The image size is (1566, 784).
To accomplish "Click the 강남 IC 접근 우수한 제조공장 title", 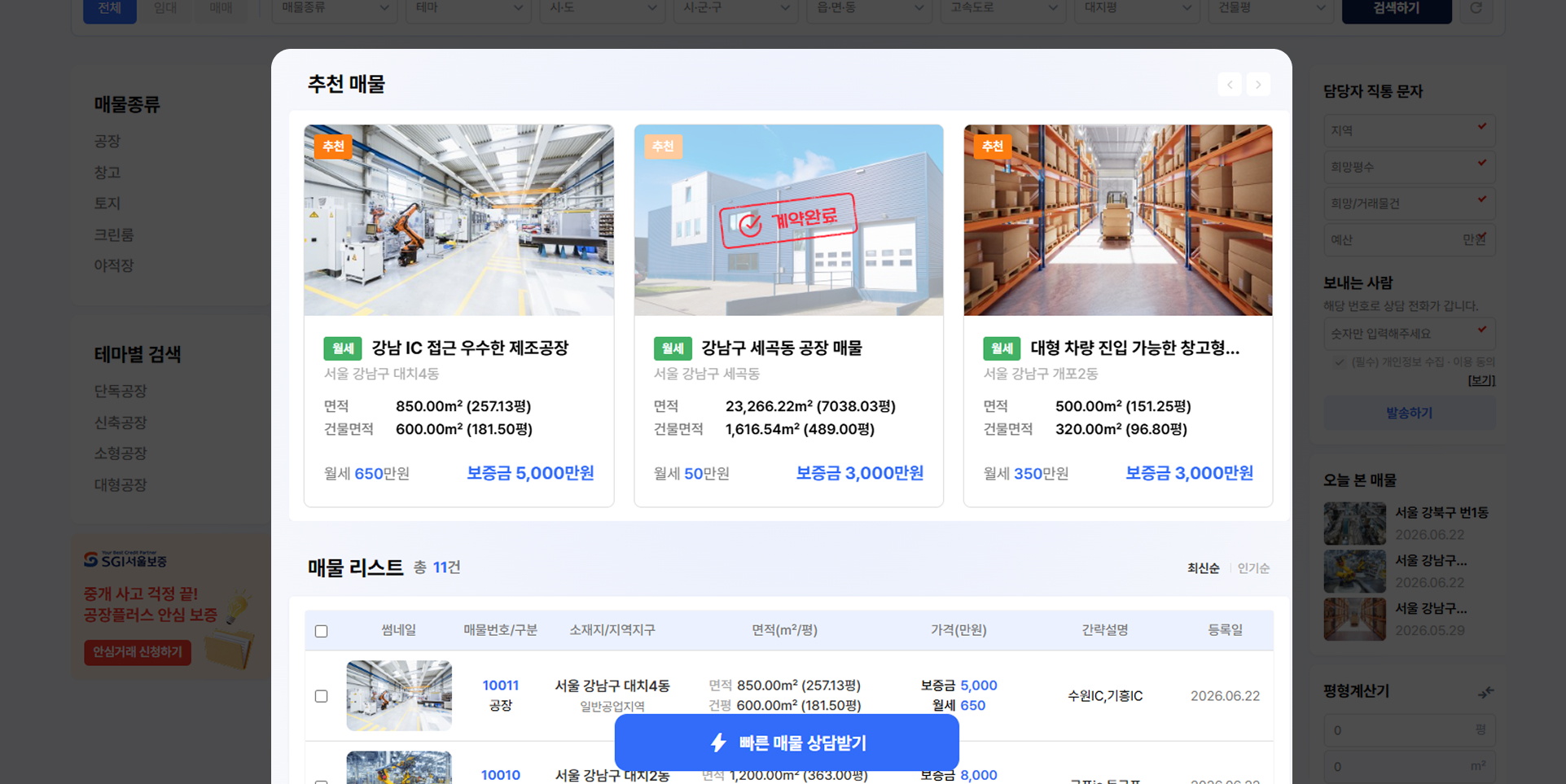I will tap(470, 348).
